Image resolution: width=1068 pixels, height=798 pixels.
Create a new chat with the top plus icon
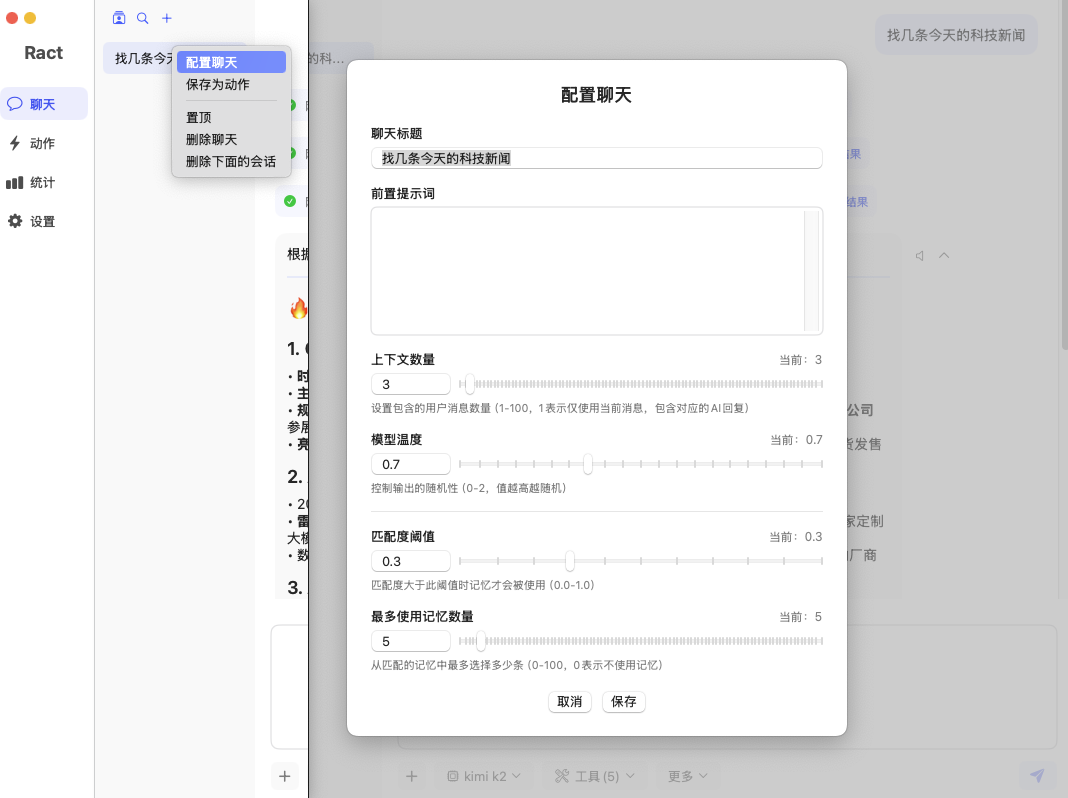coord(167,18)
